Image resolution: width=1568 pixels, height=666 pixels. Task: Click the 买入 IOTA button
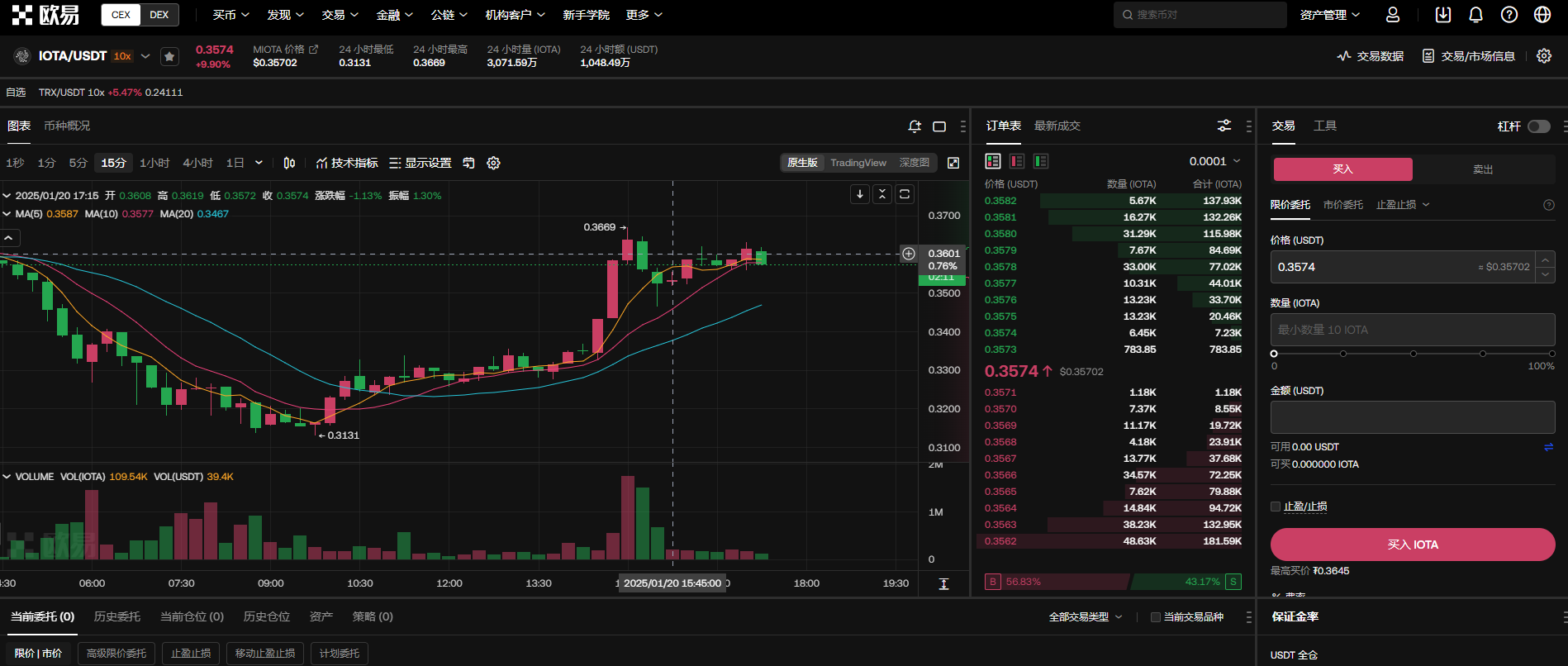[1412, 545]
